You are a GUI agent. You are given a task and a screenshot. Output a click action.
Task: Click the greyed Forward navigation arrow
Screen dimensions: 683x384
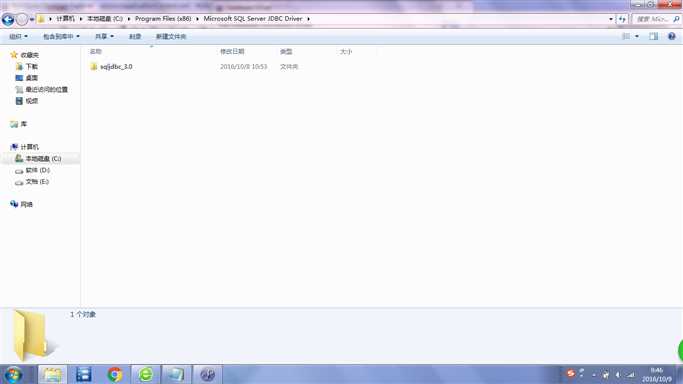click(22, 19)
